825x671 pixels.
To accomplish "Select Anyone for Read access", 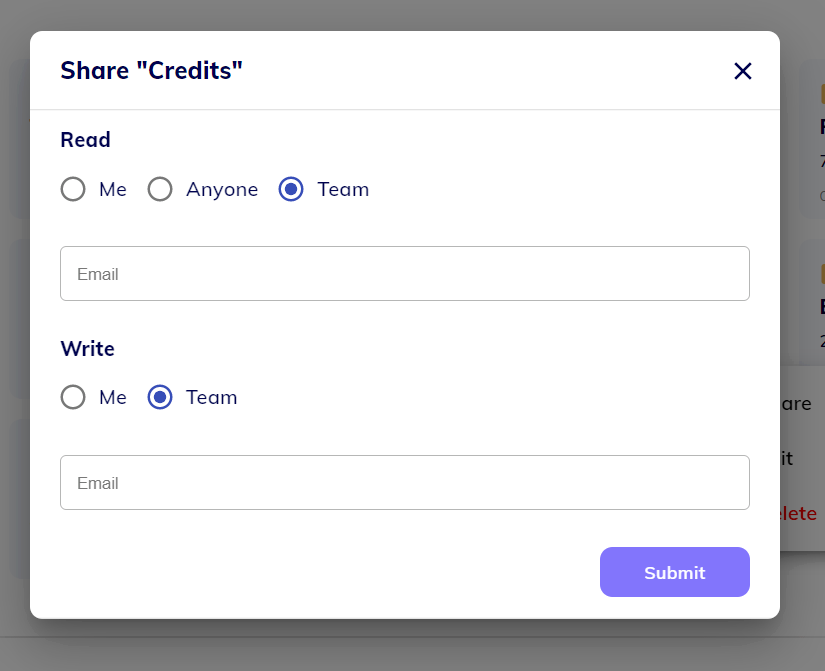I will (x=160, y=189).
